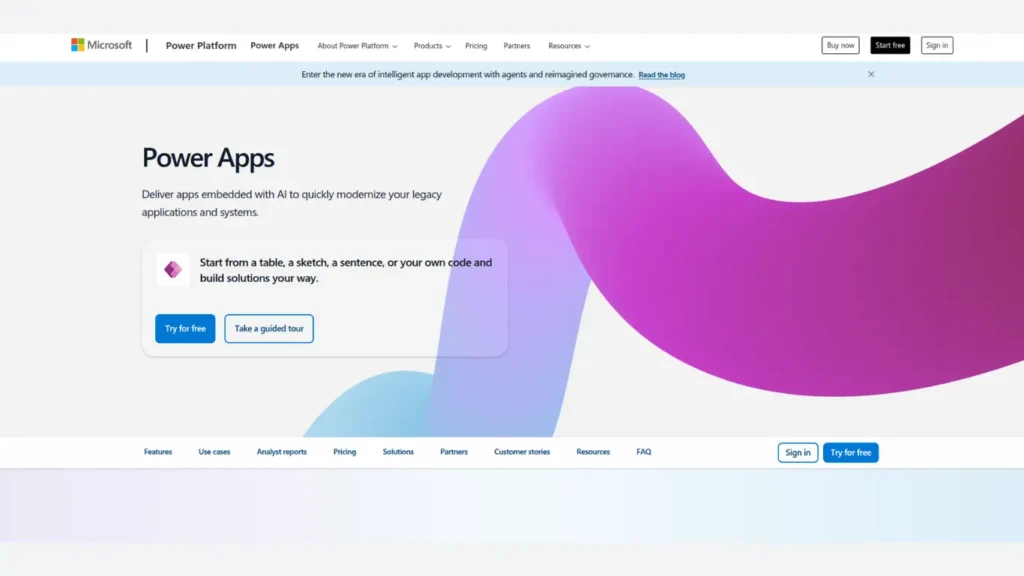Viewport: 1024px width, 576px height.
Task: Open the Products dropdown menu
Action: (432, 46)
